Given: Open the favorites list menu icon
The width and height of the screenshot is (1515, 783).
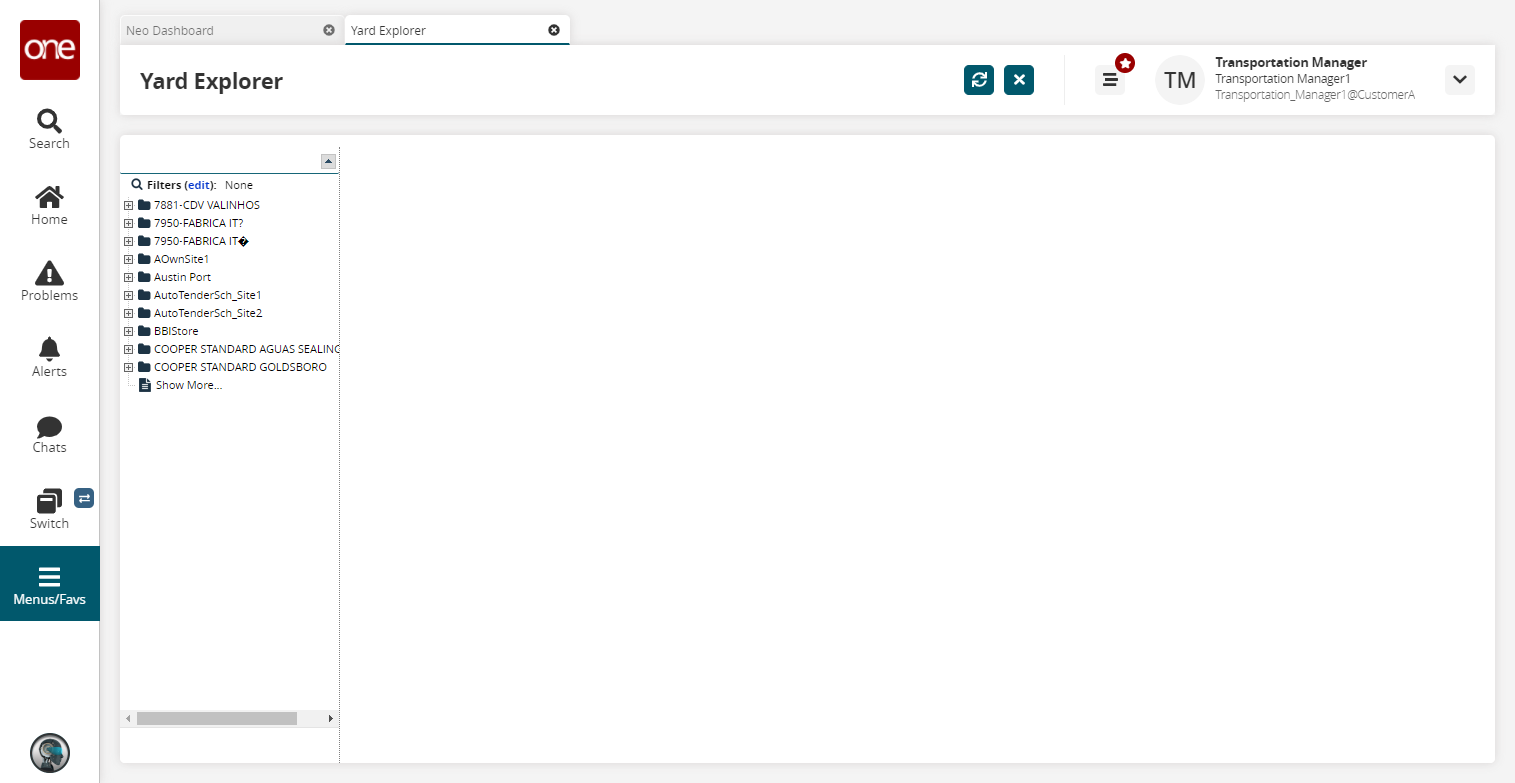Looking at the screenshot, I should [1110, 80].
